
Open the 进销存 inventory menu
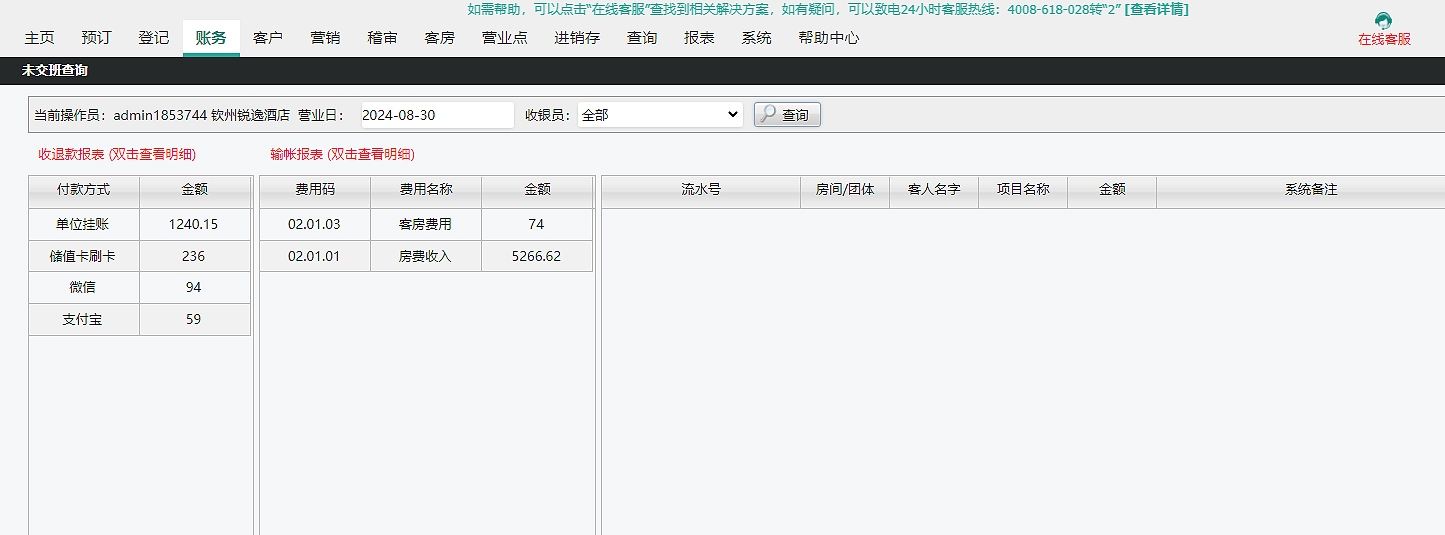pos(577,38)
